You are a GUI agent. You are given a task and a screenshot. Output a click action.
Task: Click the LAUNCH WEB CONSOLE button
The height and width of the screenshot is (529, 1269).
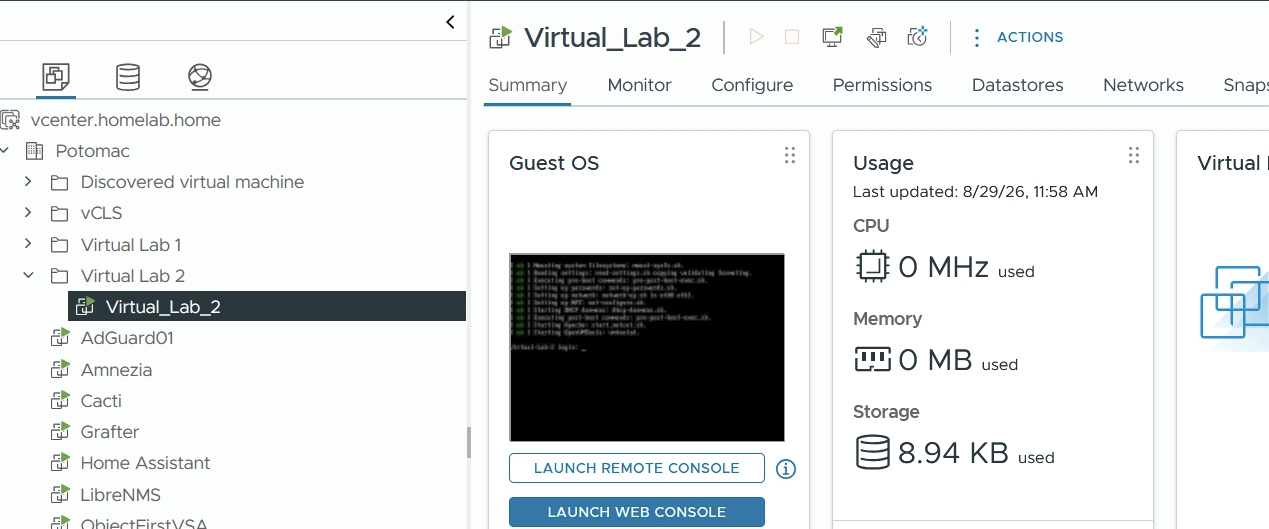coord(637,512)
